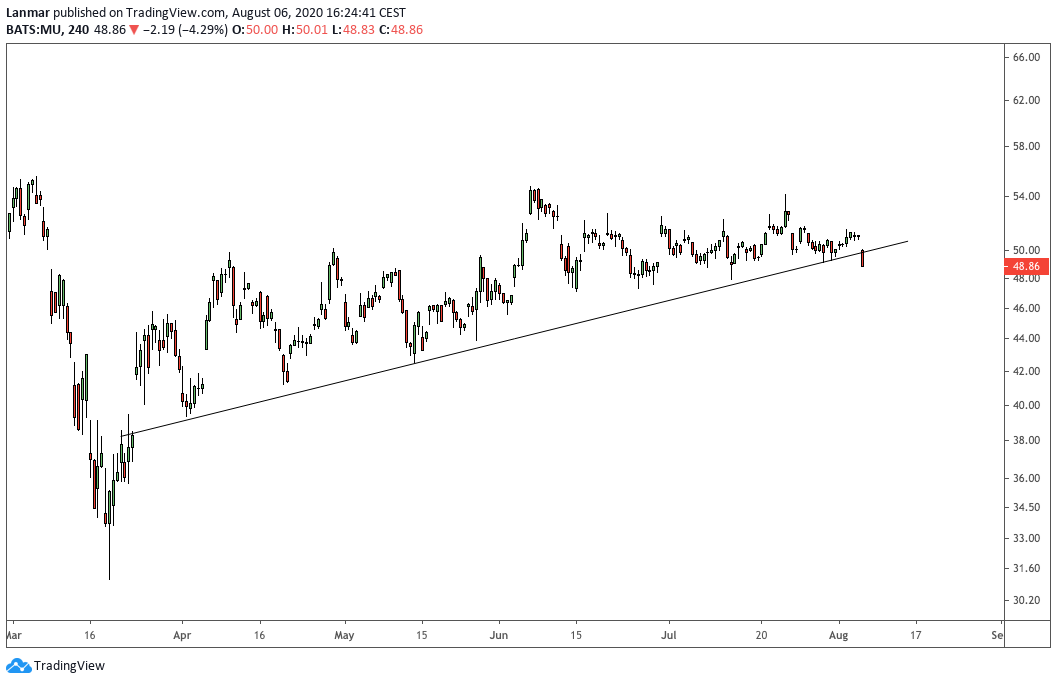Click the 33.00 price axis label

1026,538
